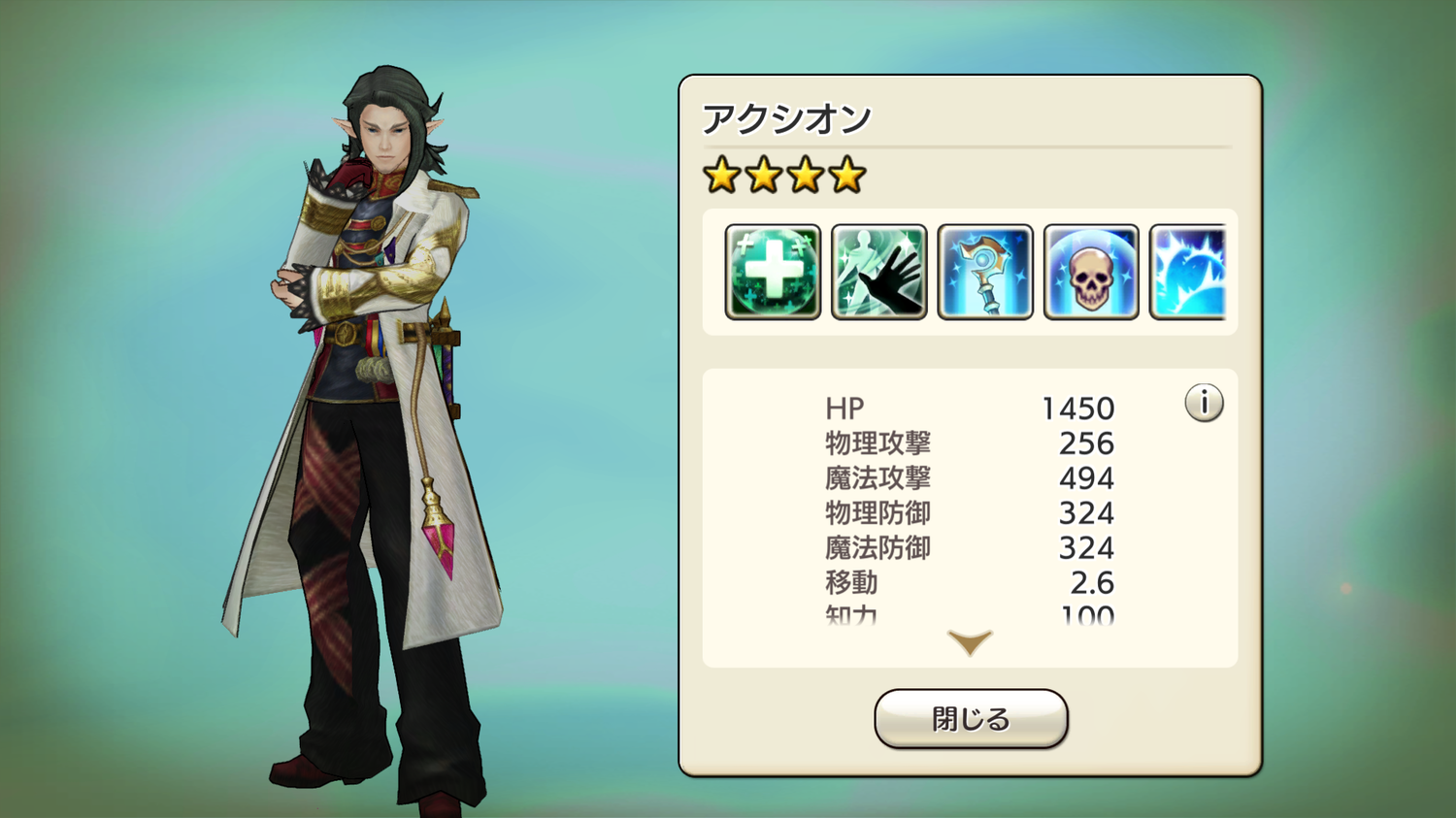Select the HP stat row

[970, 409]
